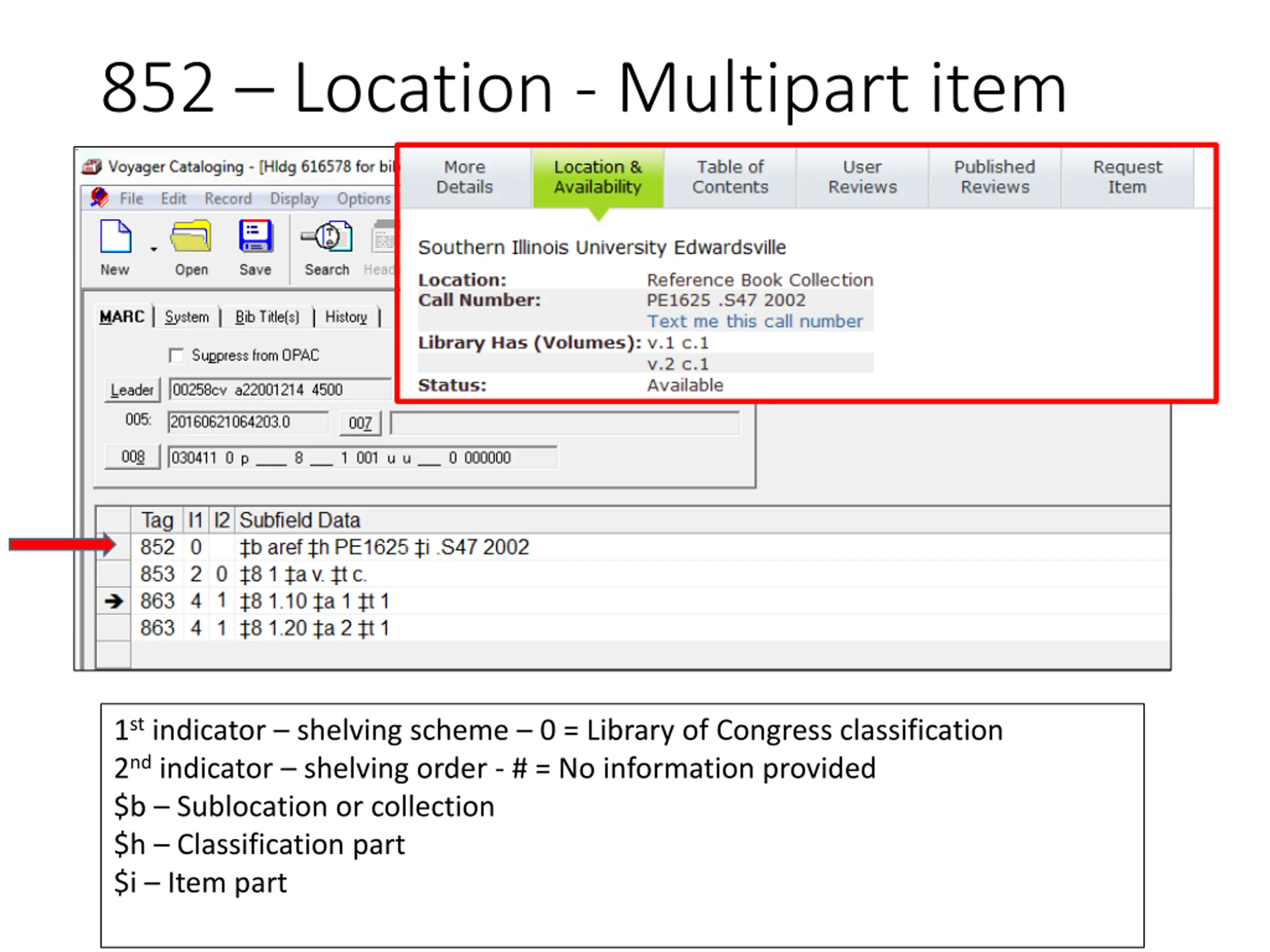Open the Published Reviews tab
This screenshot has height=952, width=1270.
pyautogui.click(x=994, y=178)
